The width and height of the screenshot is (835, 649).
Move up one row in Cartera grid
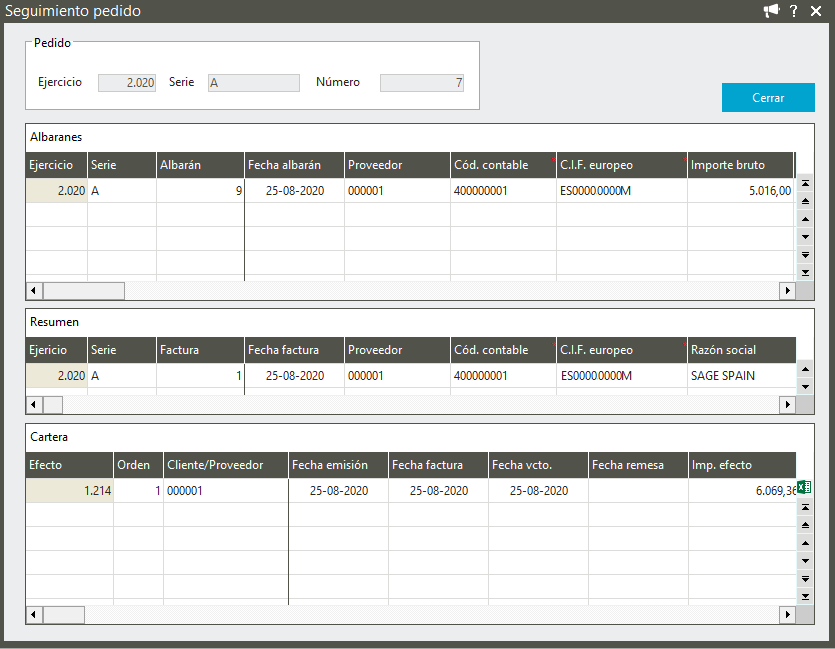tap(805, 543)
